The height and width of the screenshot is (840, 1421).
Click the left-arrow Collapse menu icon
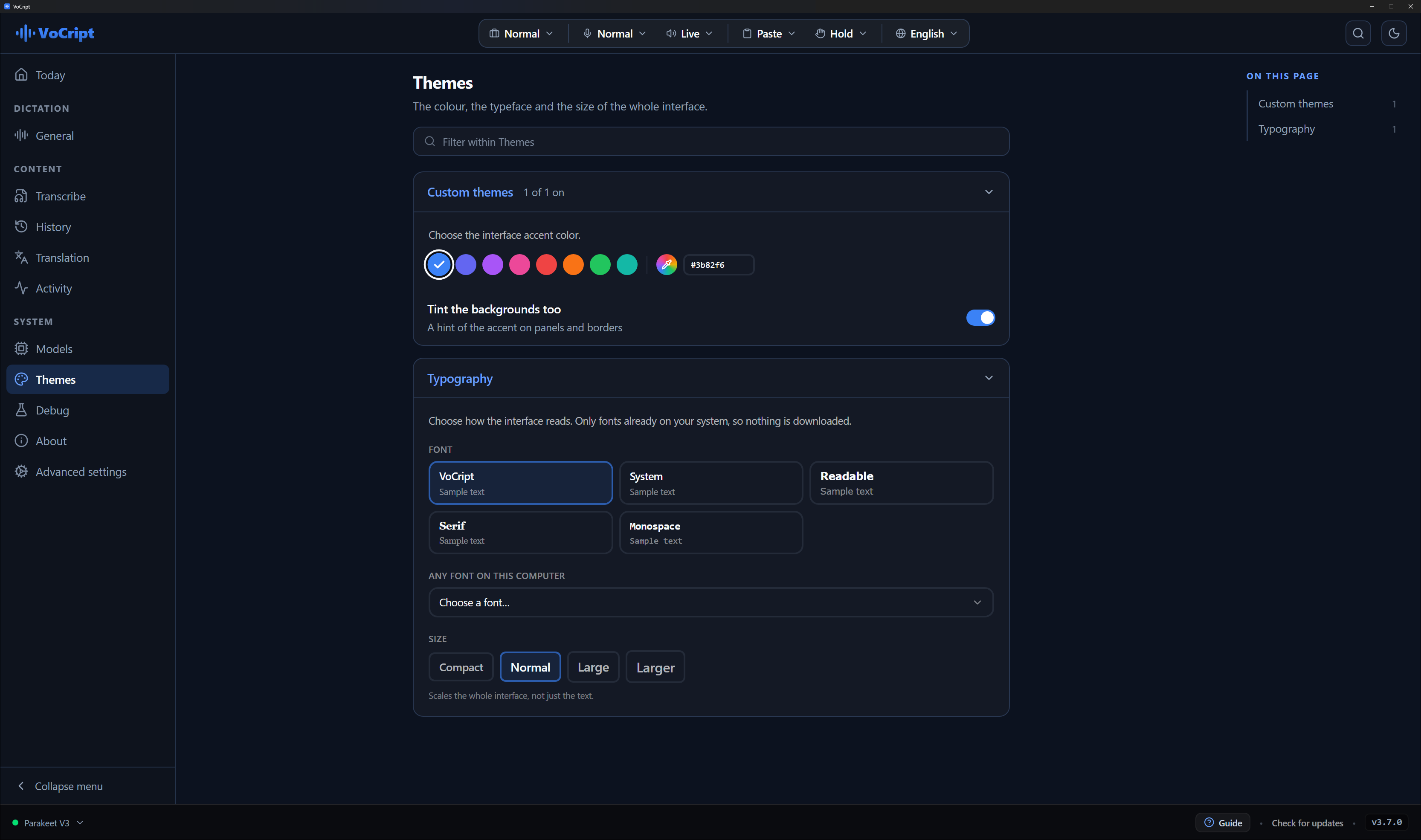coord(21,786)
